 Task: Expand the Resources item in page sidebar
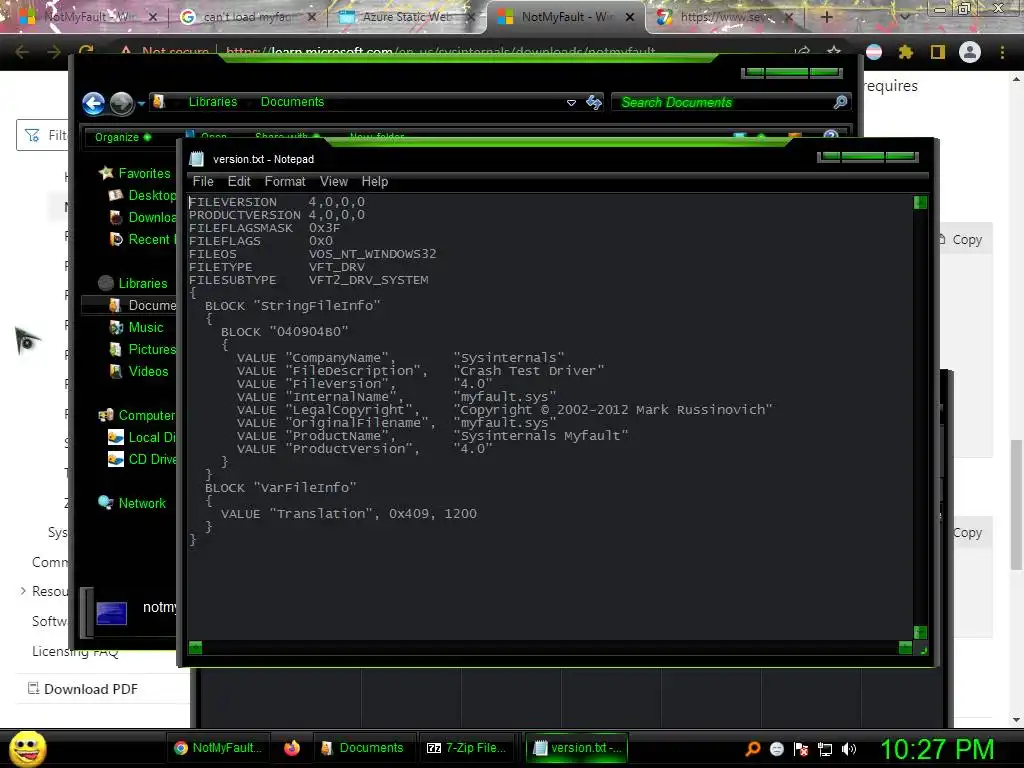[x=24, y=591]
